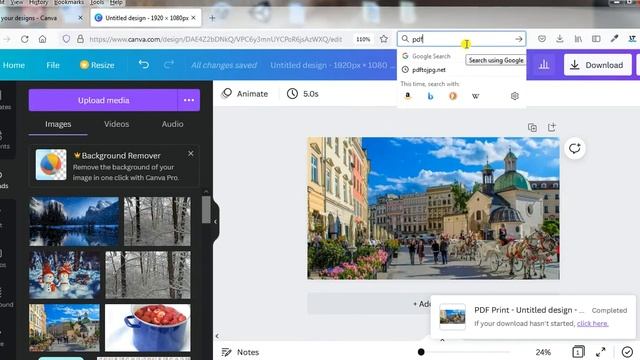This screenshot has height=360, width=640.
Task: Select the pdftojpg.net search suggestion
Action: coord(462,70)
